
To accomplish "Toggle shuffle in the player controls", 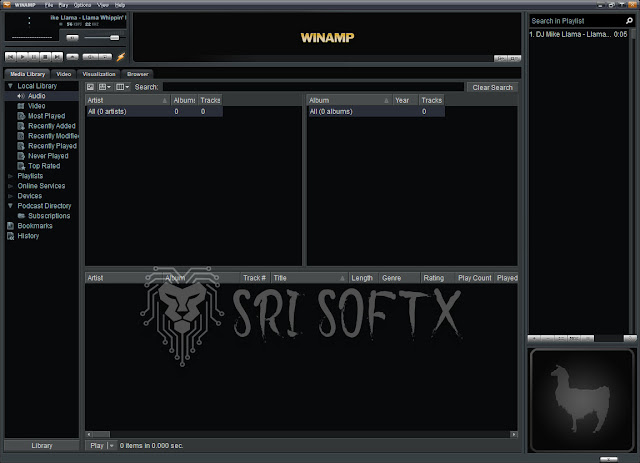I will click(90, 57).
